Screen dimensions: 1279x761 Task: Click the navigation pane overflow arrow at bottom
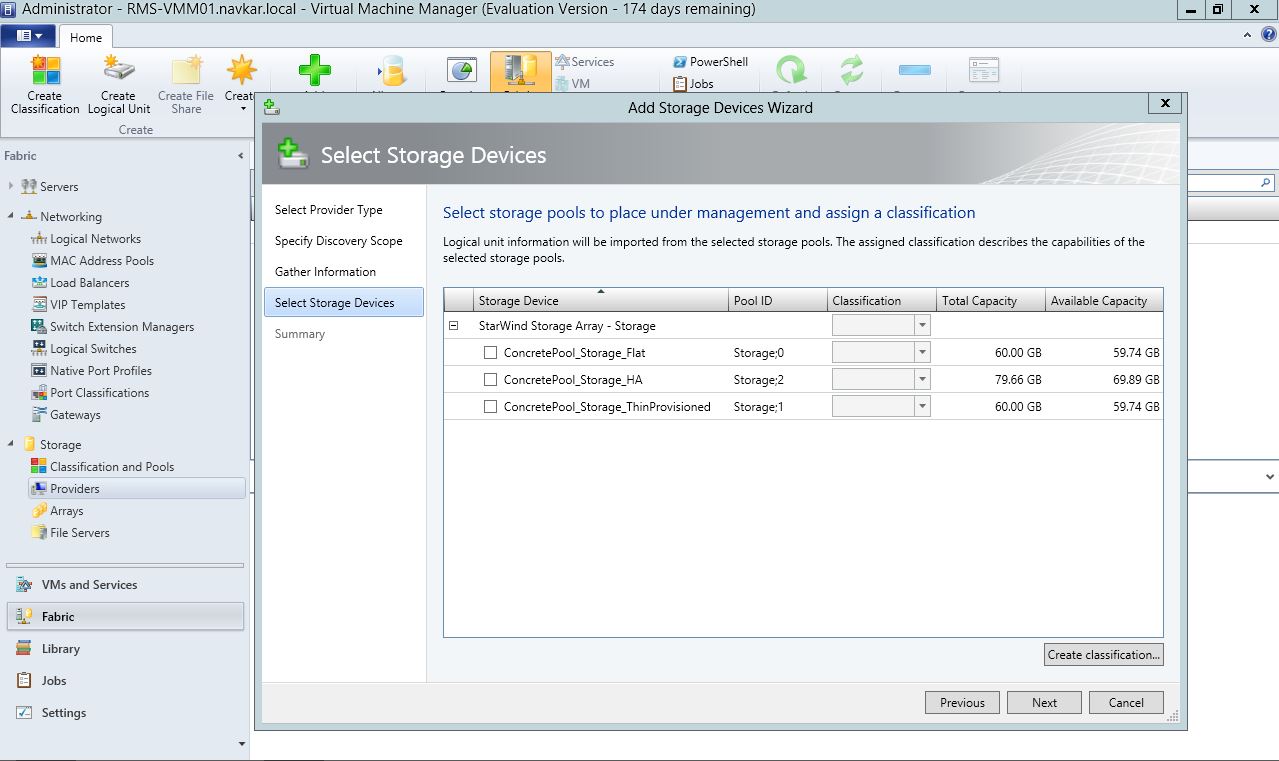[241, 744]
